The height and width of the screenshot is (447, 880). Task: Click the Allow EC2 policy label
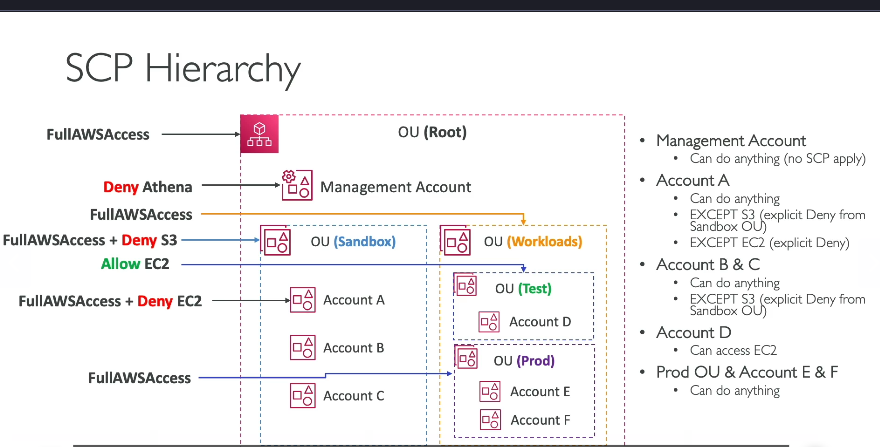click(x=135, y=264)
